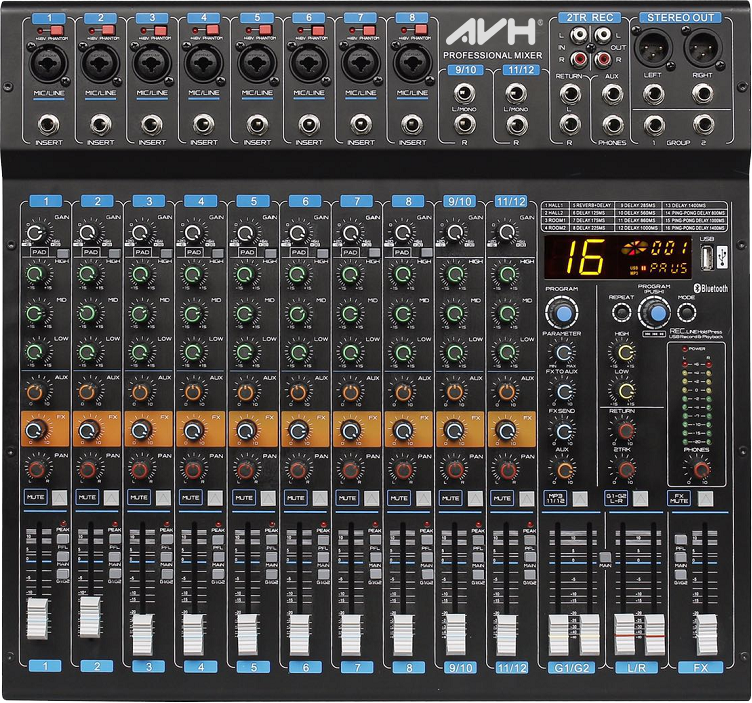
Task: Adjust the master LOW EQ yellow knob
Action: [x=624, y=391]
